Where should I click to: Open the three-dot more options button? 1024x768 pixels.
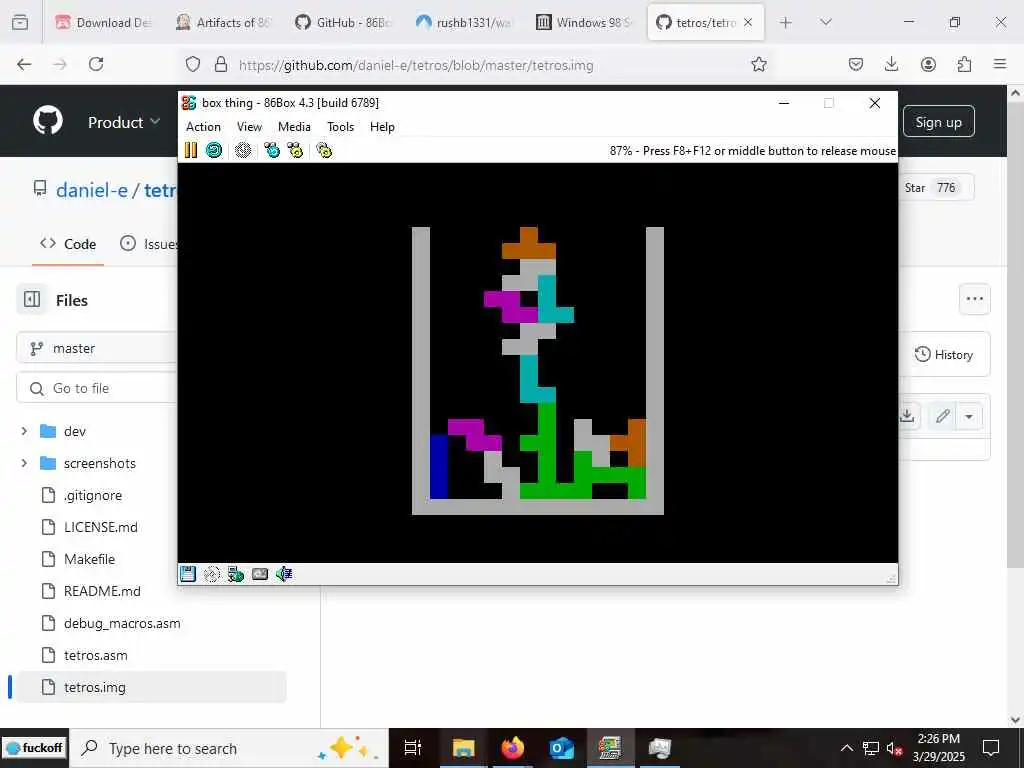coord(974,299)
